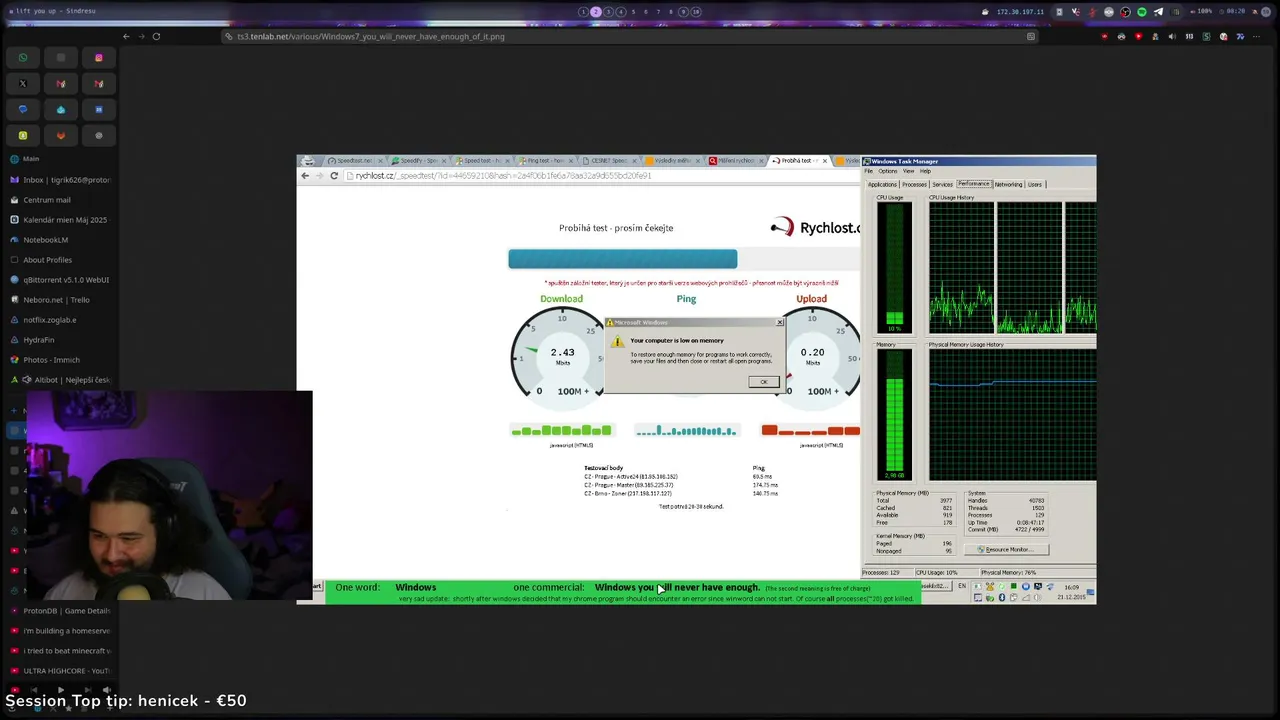Click the browser forward arrow
This screenshot has width=1280, height=720.
[x=141, y=36]
